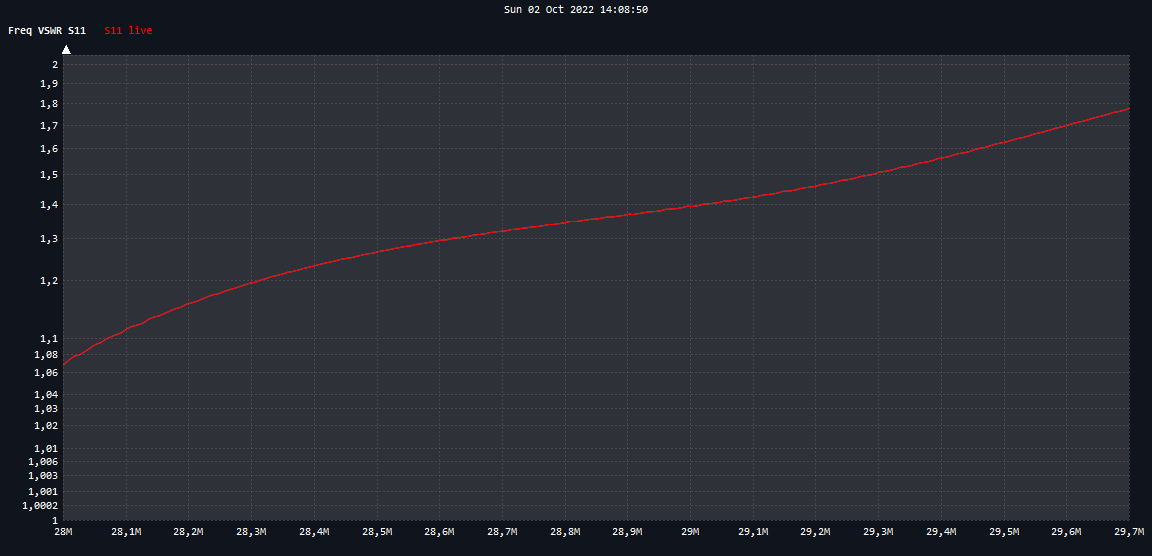This screenshot has width=1152, height=556.
Task: Pick the 29,3M tick on the X axis
Action: click(879, 532)
